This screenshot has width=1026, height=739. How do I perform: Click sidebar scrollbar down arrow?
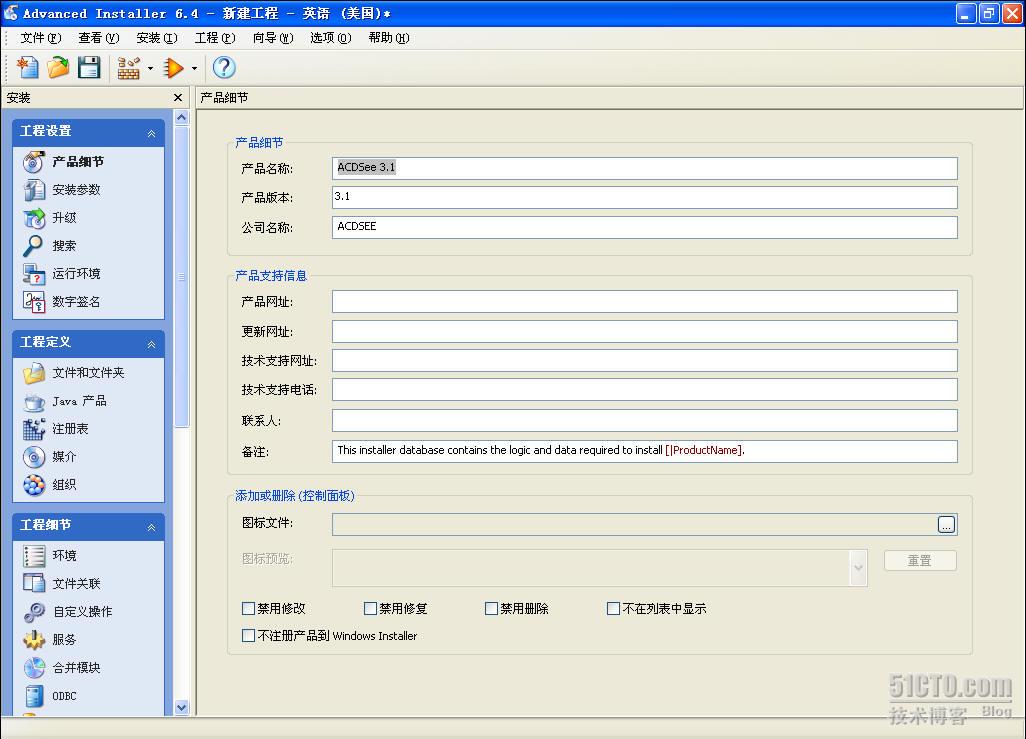coord(182,707)
